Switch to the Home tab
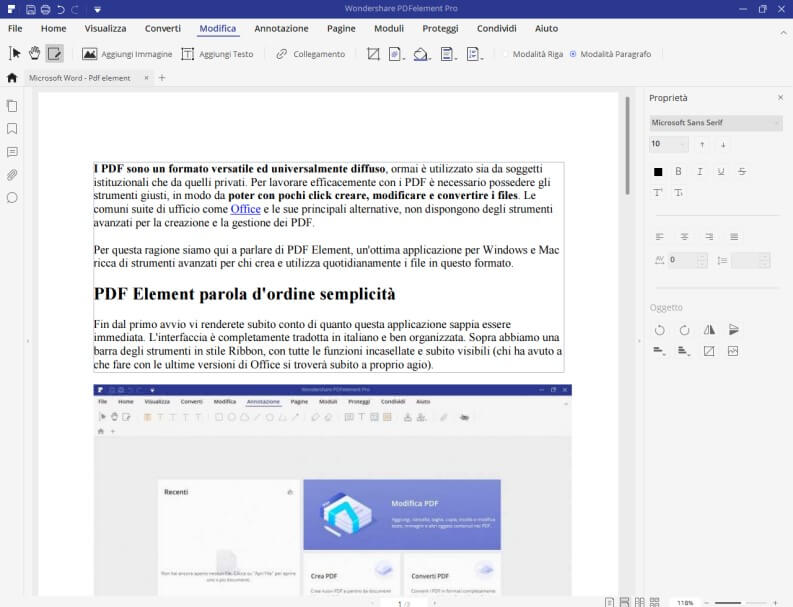This screenshot has width=793, height=607. [x=54, y=28]
